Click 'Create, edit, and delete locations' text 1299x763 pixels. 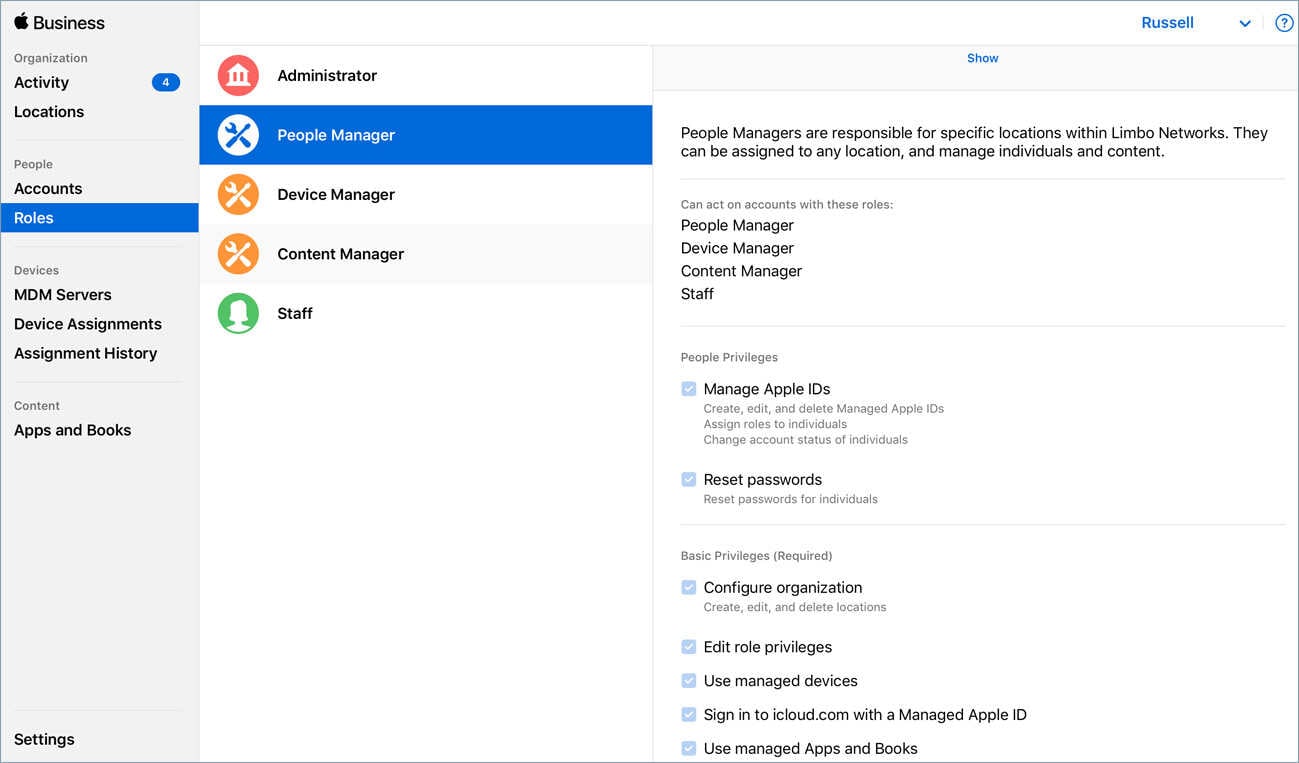click(x=795, y=607)
